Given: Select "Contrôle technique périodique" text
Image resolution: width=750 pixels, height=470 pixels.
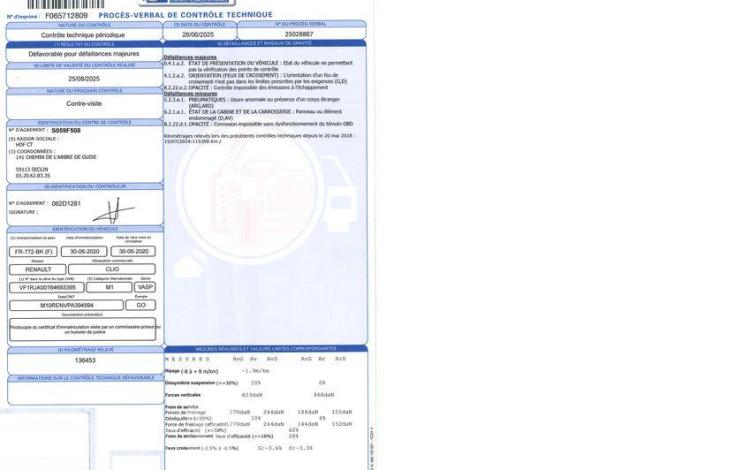Looking at the screenshot, I should click(x=83, y=35).
